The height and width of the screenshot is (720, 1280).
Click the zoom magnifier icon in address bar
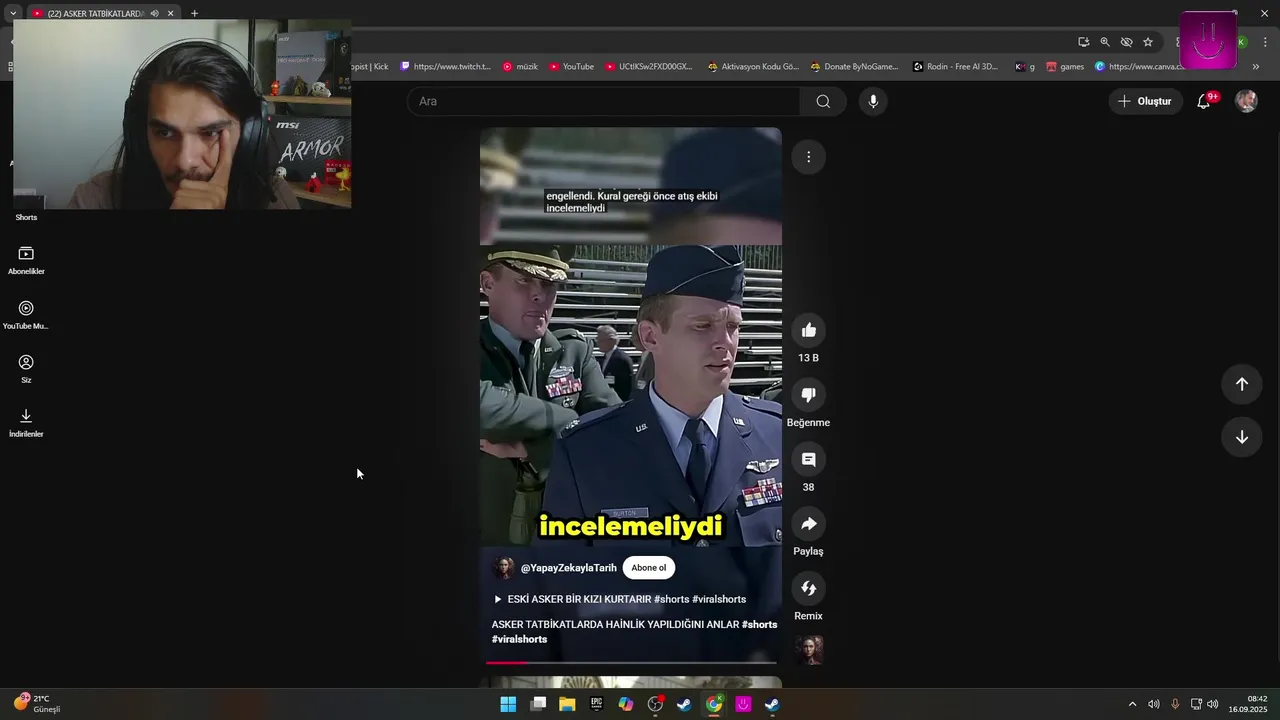(1105, 42)
